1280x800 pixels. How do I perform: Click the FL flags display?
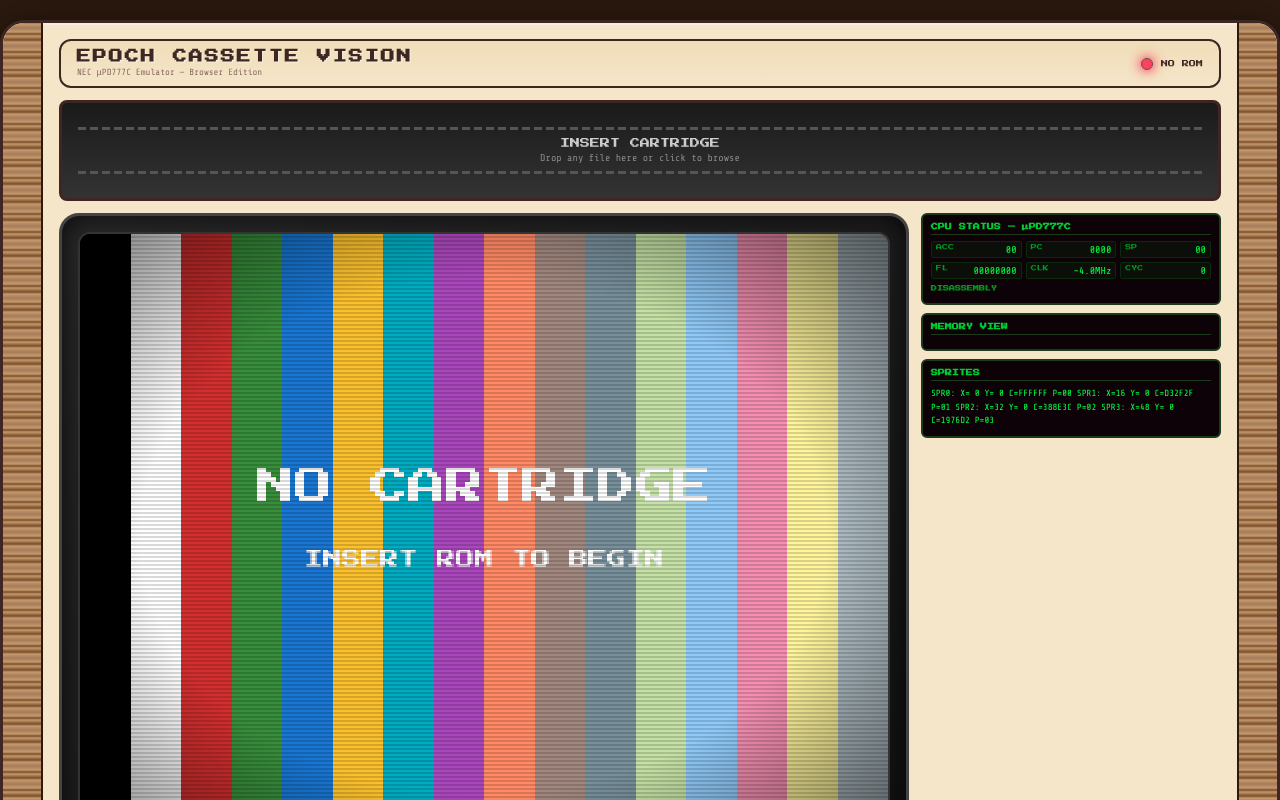pos(976,269)
